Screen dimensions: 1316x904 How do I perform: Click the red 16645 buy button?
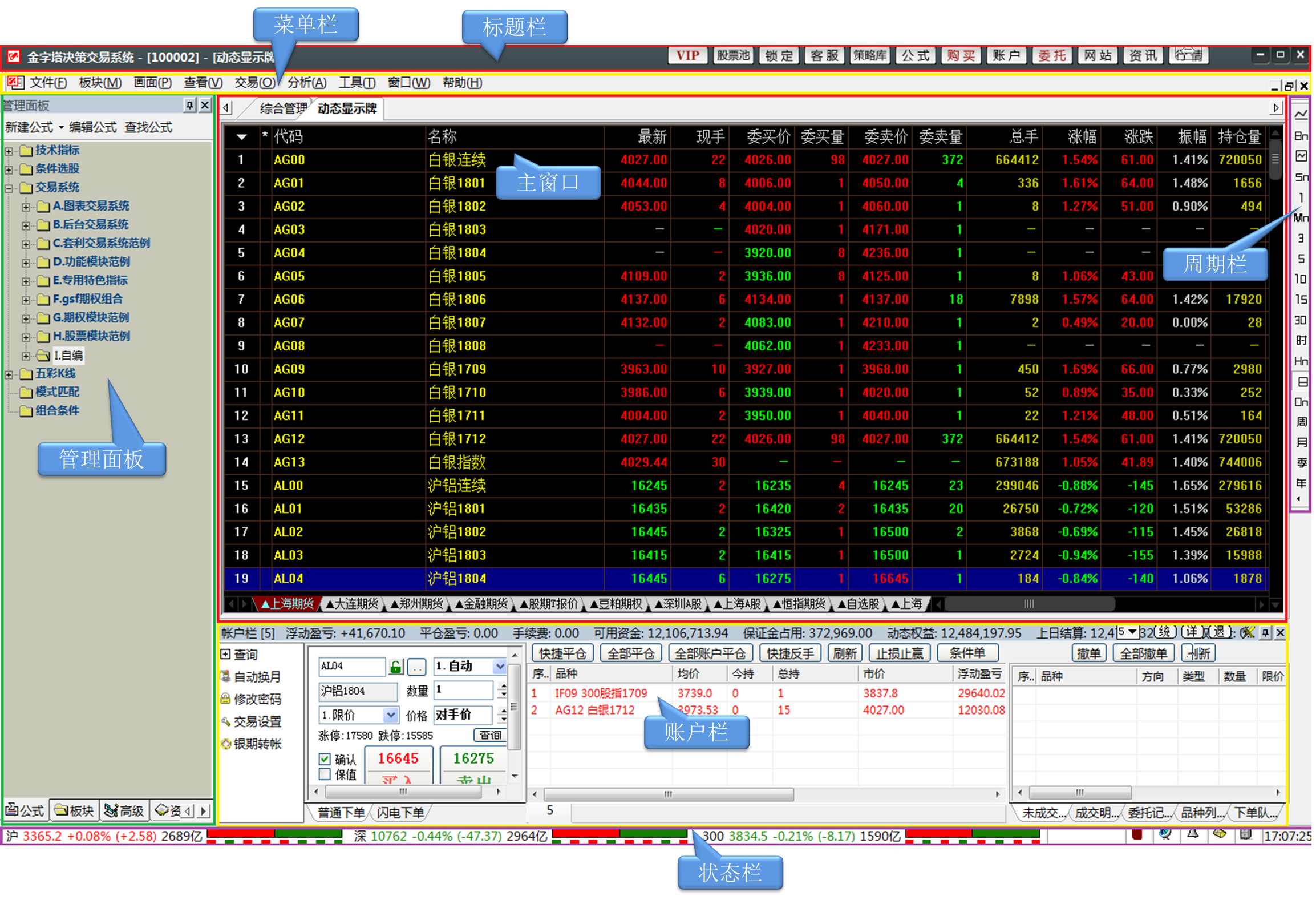pyautogui.click(x=398, y=765)
